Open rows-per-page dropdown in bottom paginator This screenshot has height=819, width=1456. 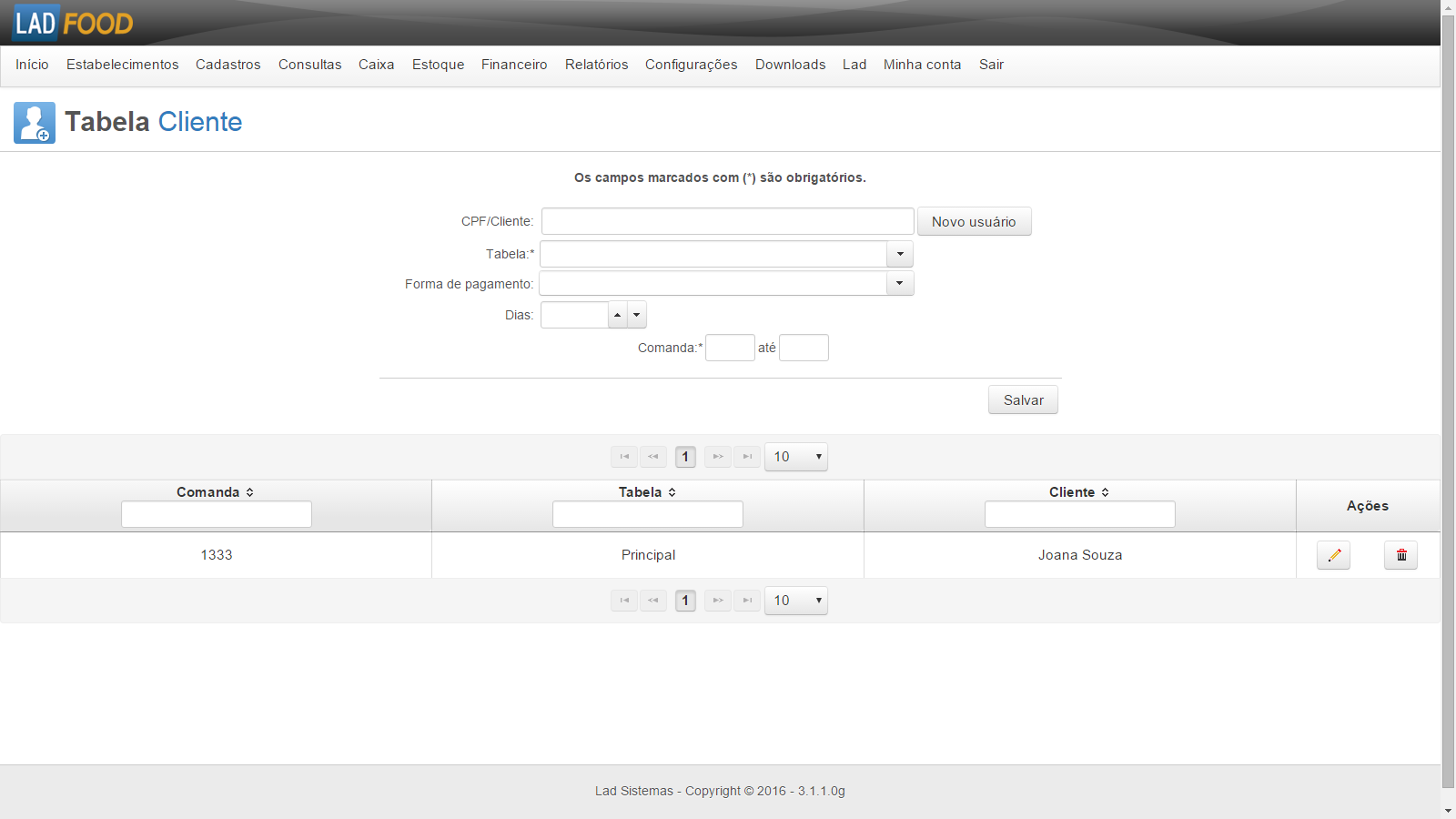796,601
